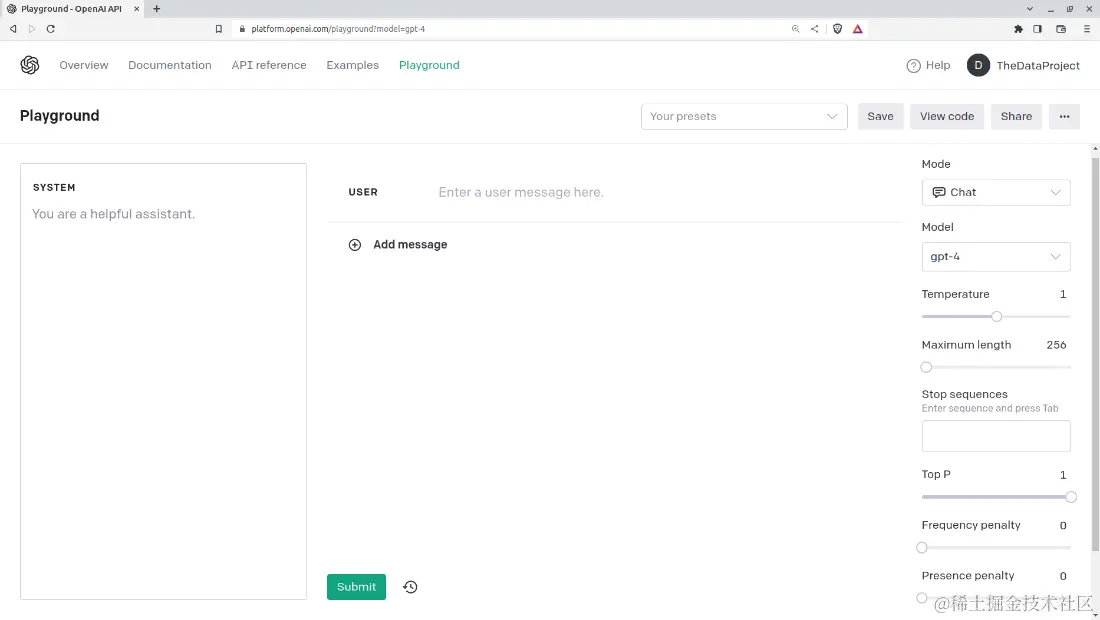Open the Model gpt-4 dropdown
Viewport: 1100px width, 620px height.
click(995, 257)
